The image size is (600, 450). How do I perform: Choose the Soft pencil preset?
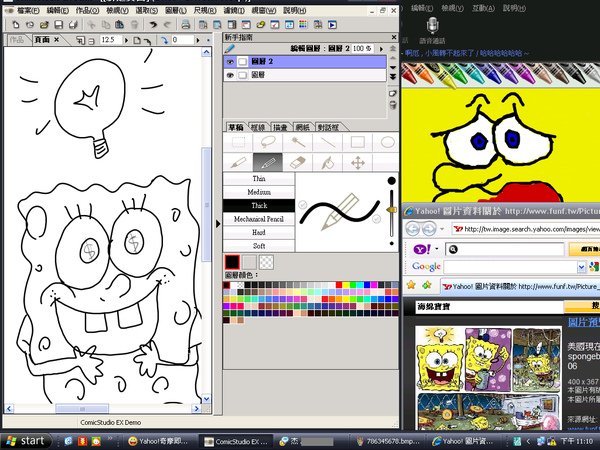tap(259, 246)
